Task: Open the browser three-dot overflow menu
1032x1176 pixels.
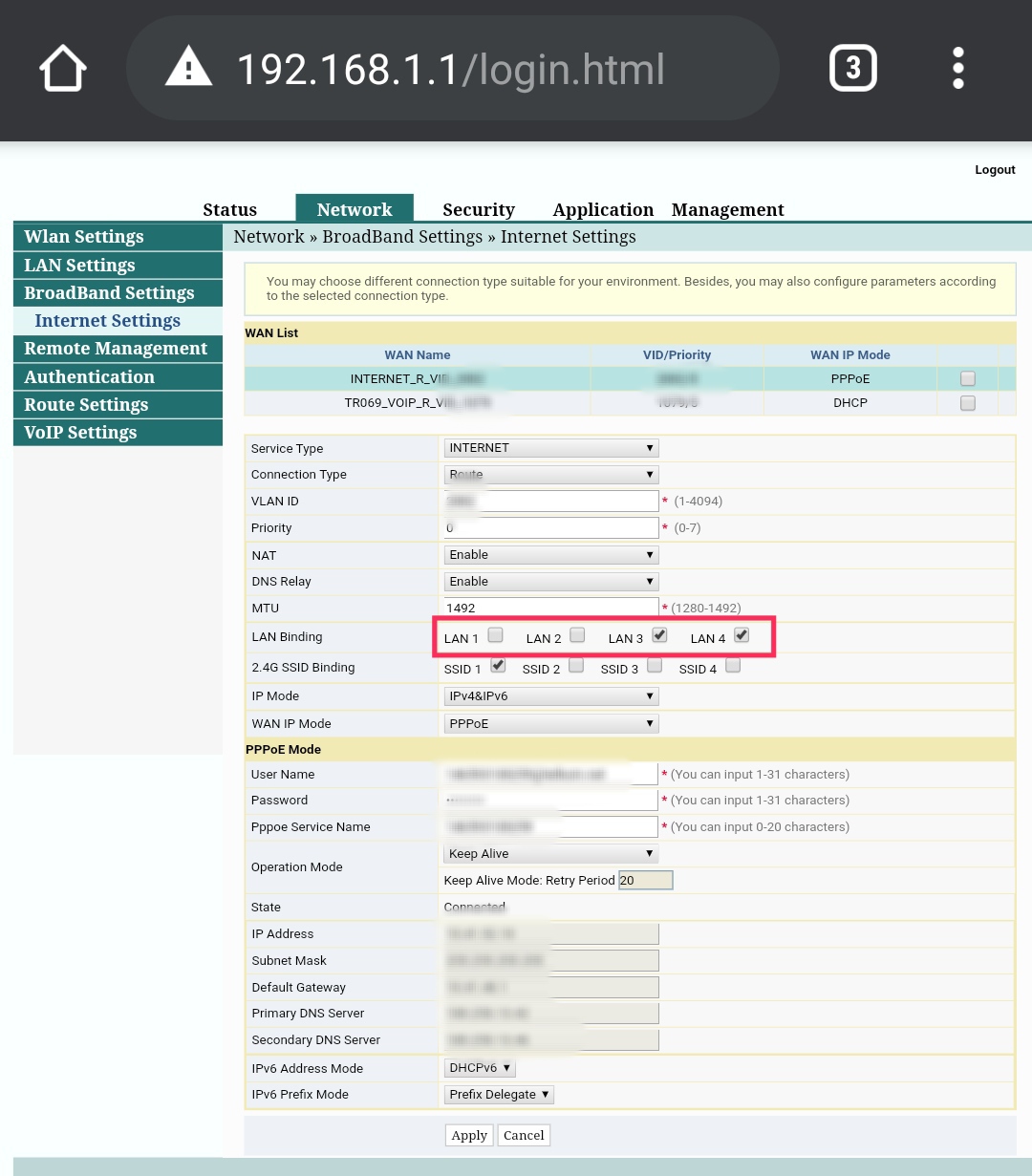Action: coord(957,68)
